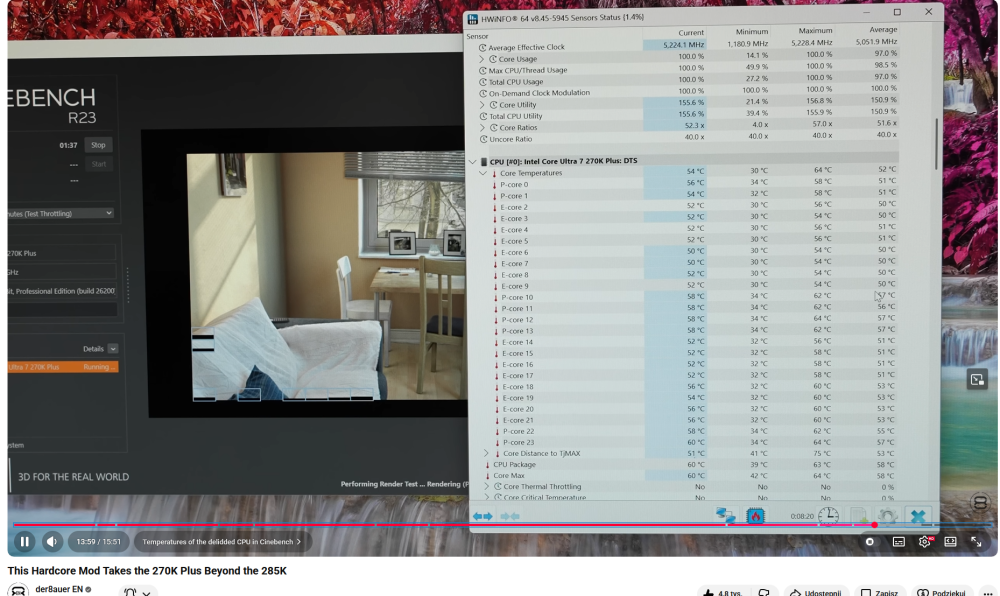This screenshot has width=1000, height=596.
Task: Dislike the video with the thumbs-down icon
Action: point(763,592)
